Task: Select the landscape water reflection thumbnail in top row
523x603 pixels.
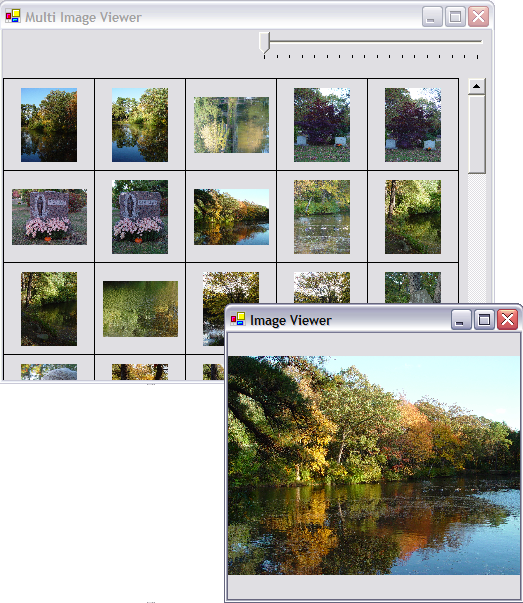Action: pos(232,125)
